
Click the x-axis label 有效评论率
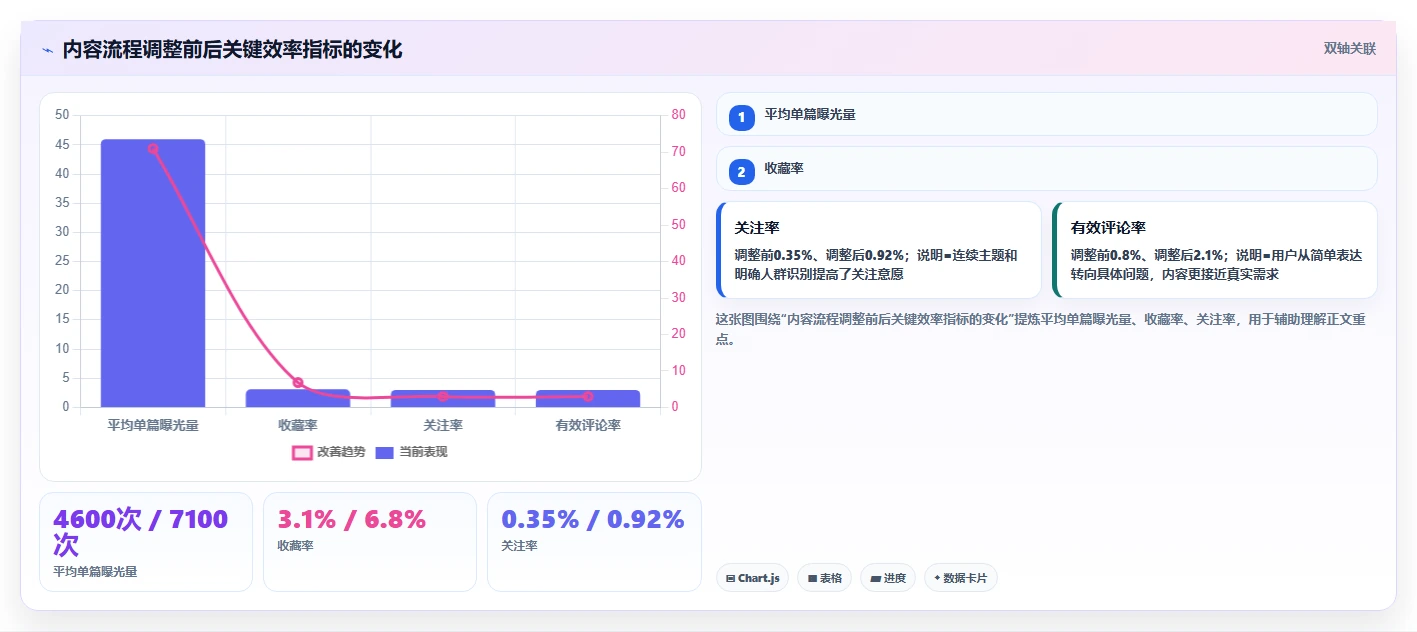588,425
